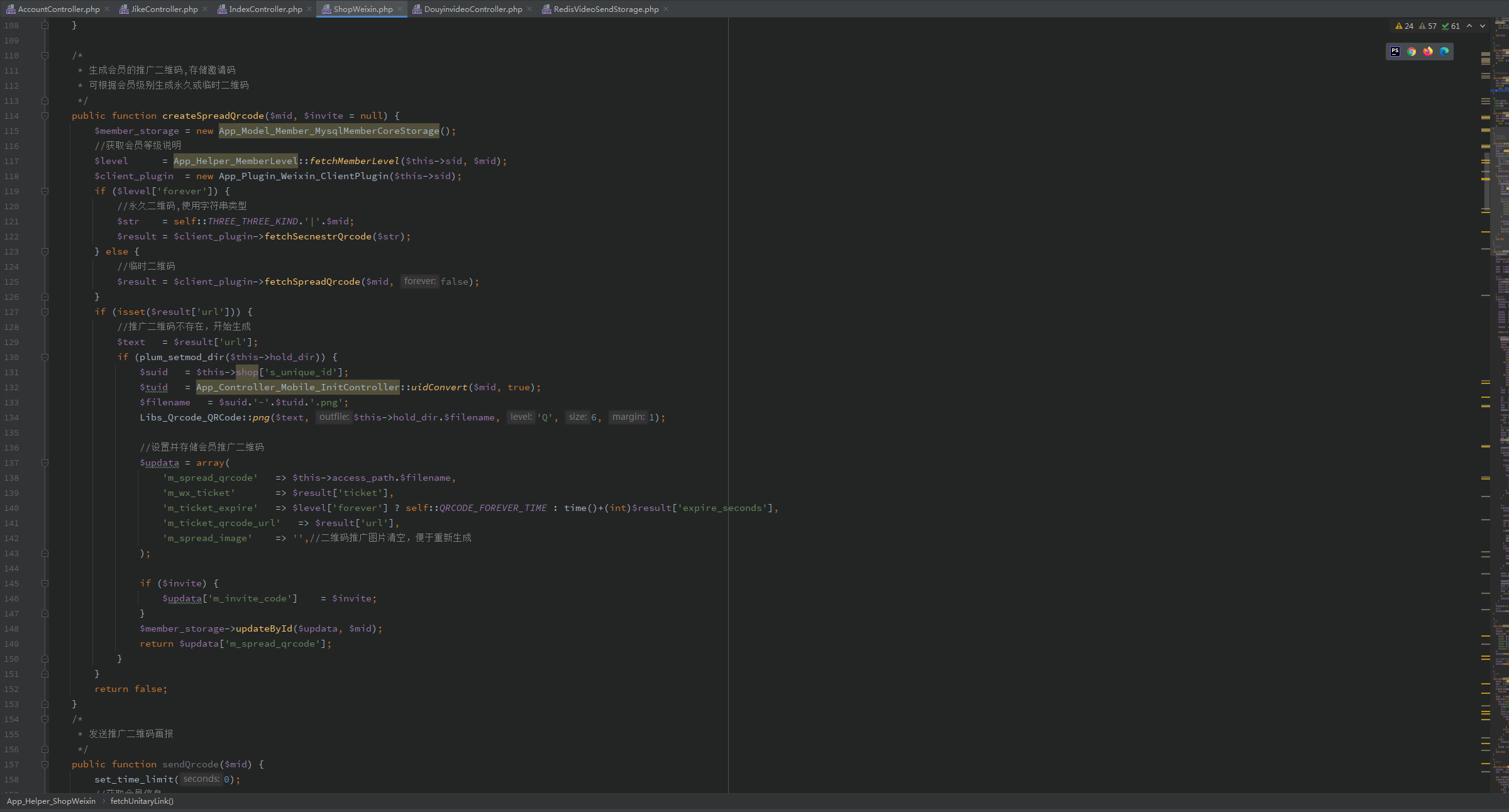This screenshot has height=812, width=1509.
Task: Close the JikeController.php tab
Action: click(x=206, y=9)
